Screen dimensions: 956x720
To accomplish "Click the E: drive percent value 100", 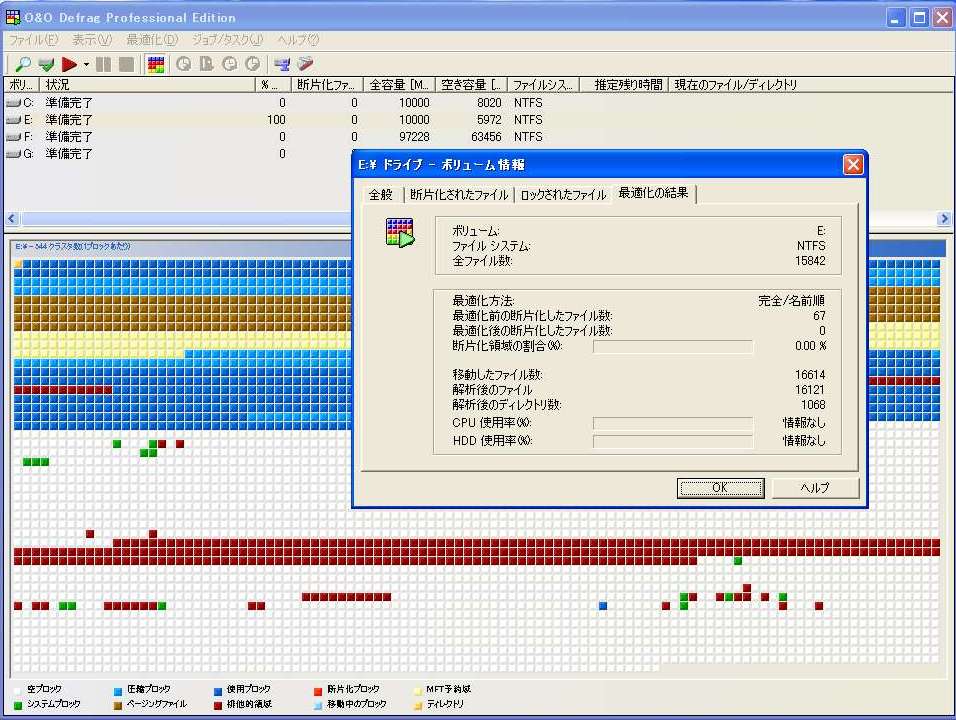I will (x=276, y=120).
